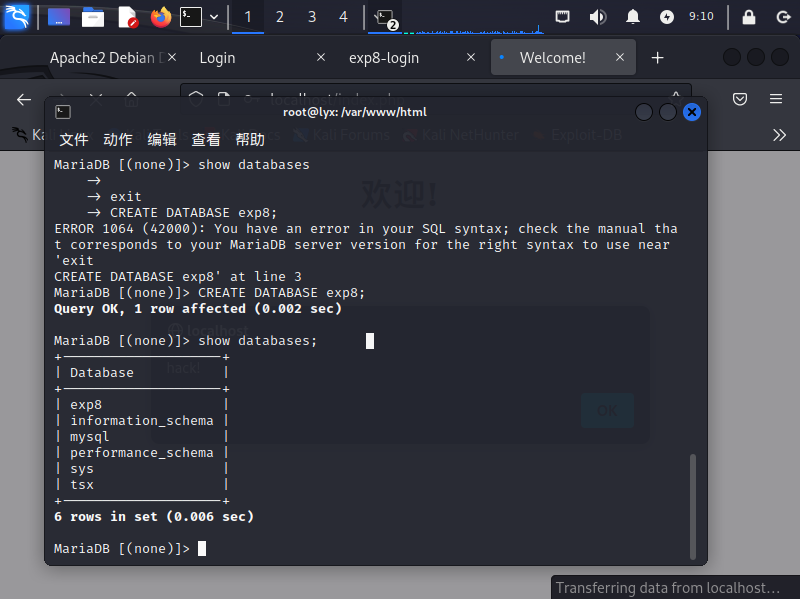800x599 pixels.
Task: Lock the screen with the padlock icon
Action: tap(748, 17)
